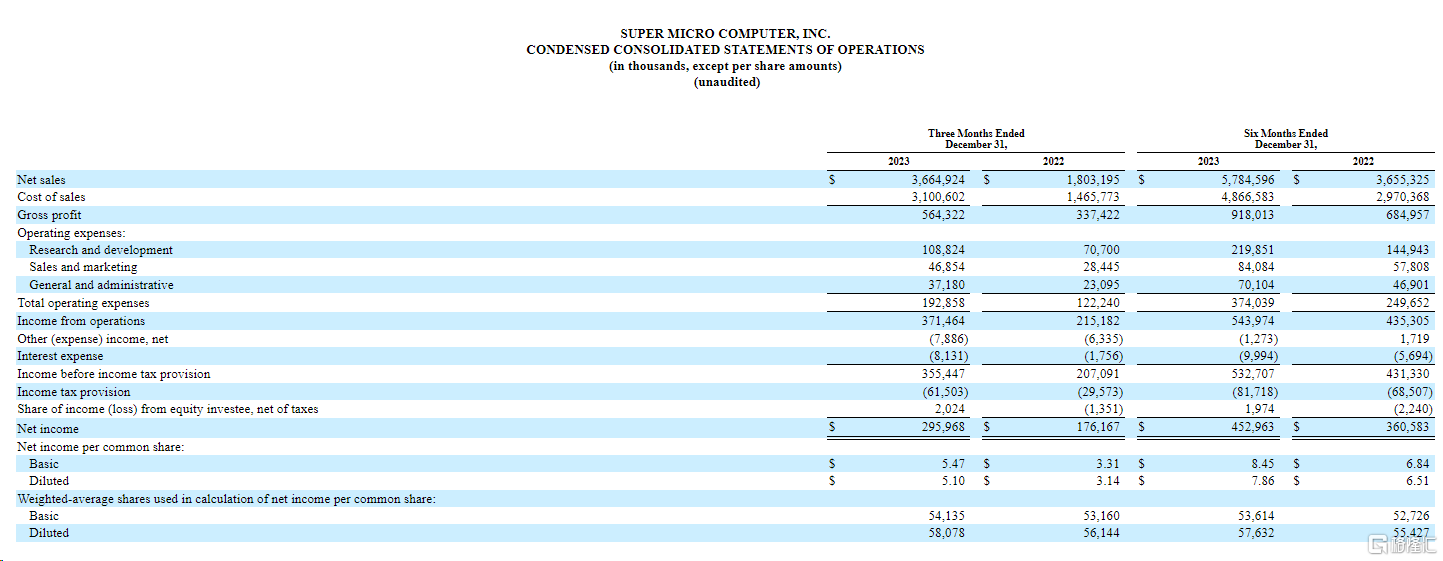Click net income value 360,583
This screenshot has width=1443, height=561.
click(1408, 429)
